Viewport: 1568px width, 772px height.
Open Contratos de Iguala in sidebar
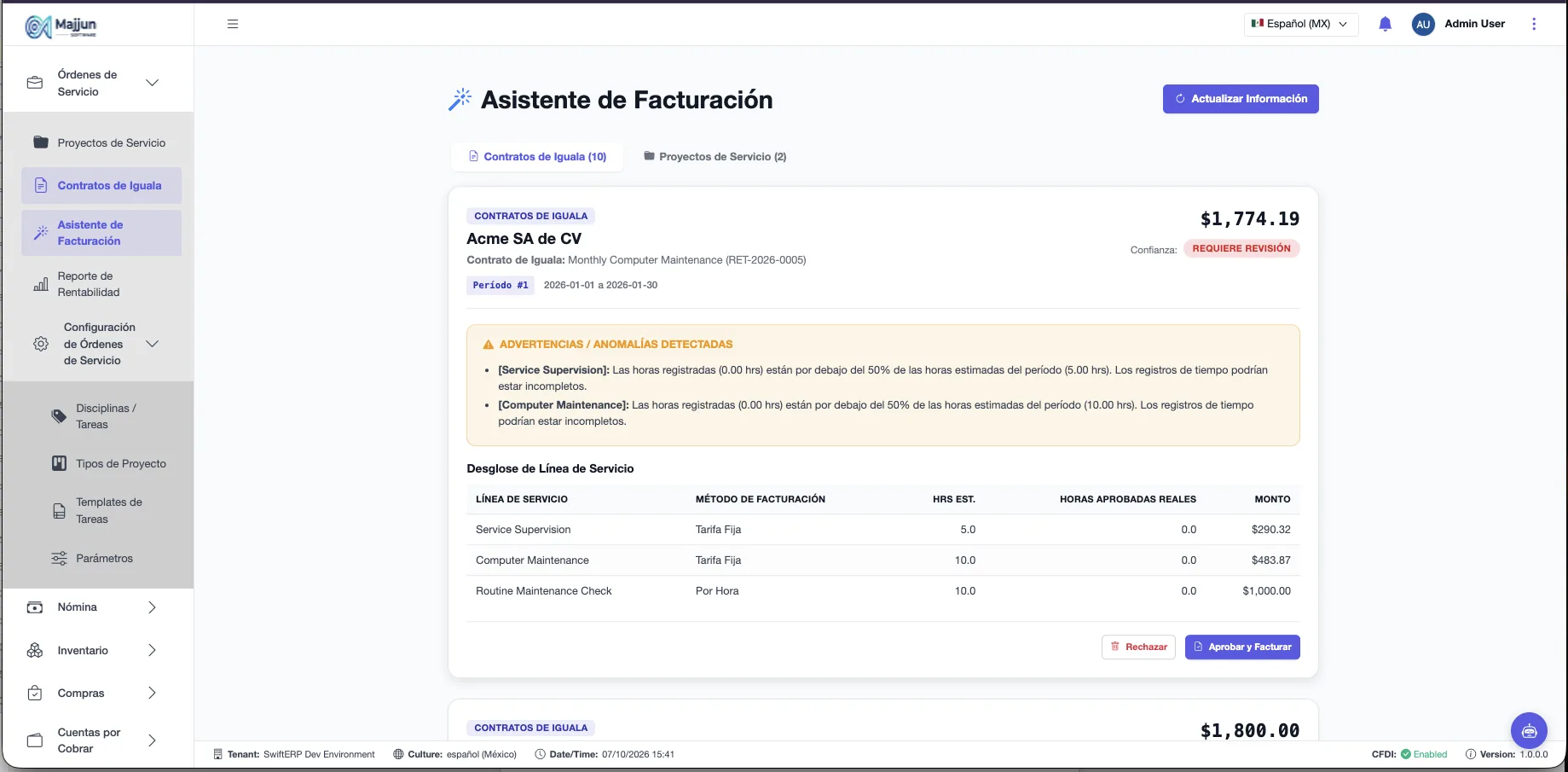click(101, 185)
